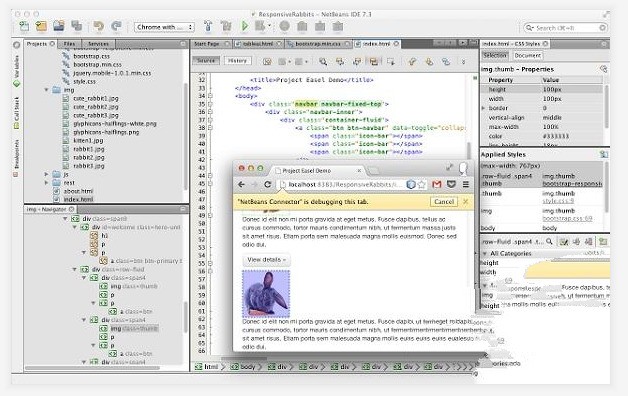628x396 pixels.
Task: Click the View details button
Action: coord(266,260)
